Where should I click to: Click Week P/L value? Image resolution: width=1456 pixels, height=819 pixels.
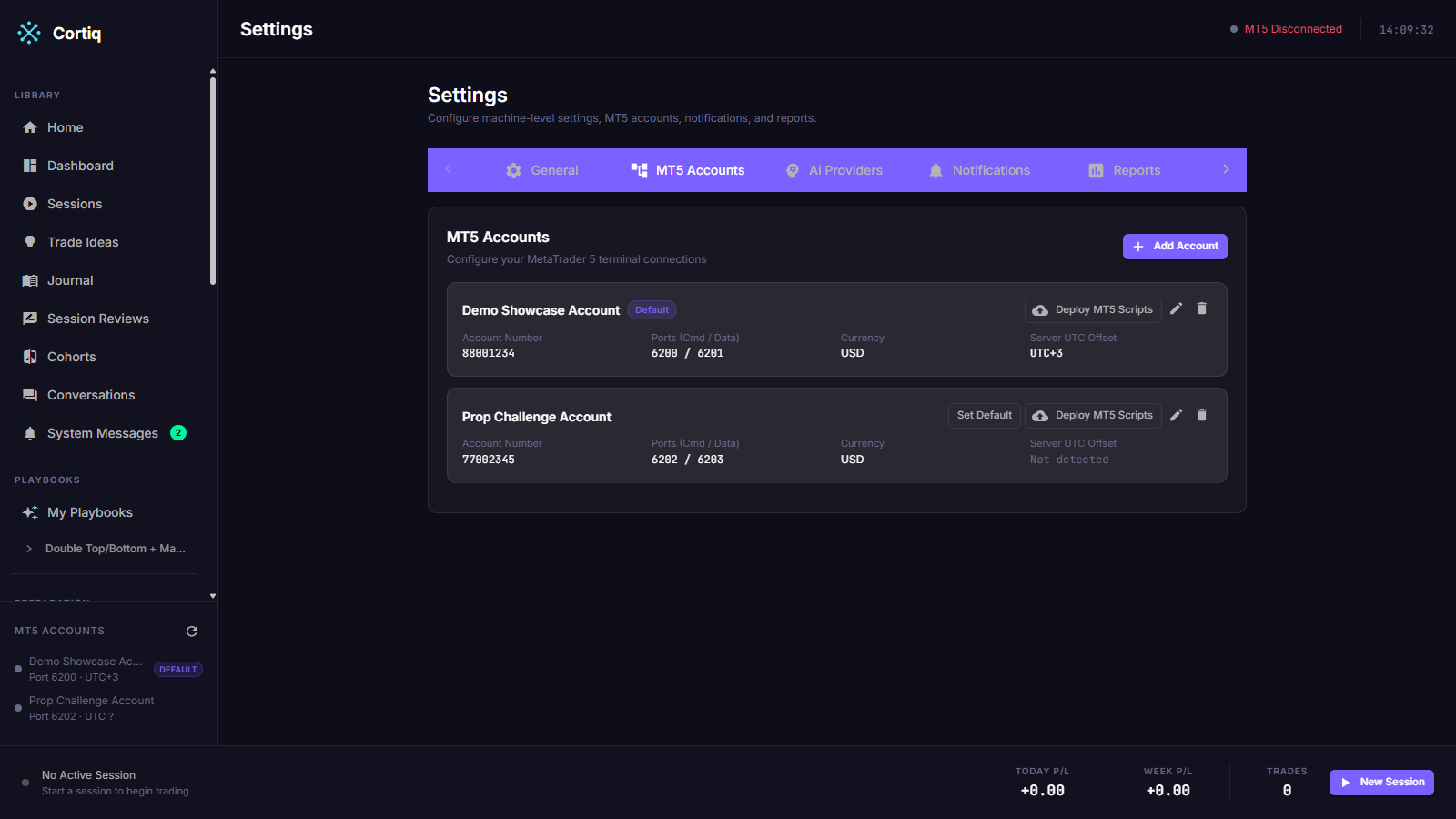(x=1168, y=791)
